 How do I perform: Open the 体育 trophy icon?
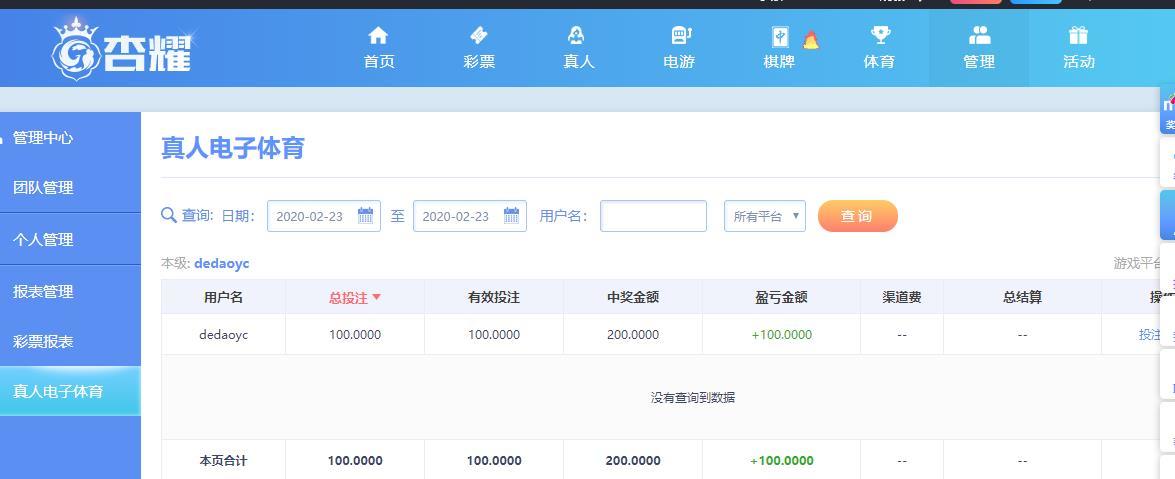879,36
